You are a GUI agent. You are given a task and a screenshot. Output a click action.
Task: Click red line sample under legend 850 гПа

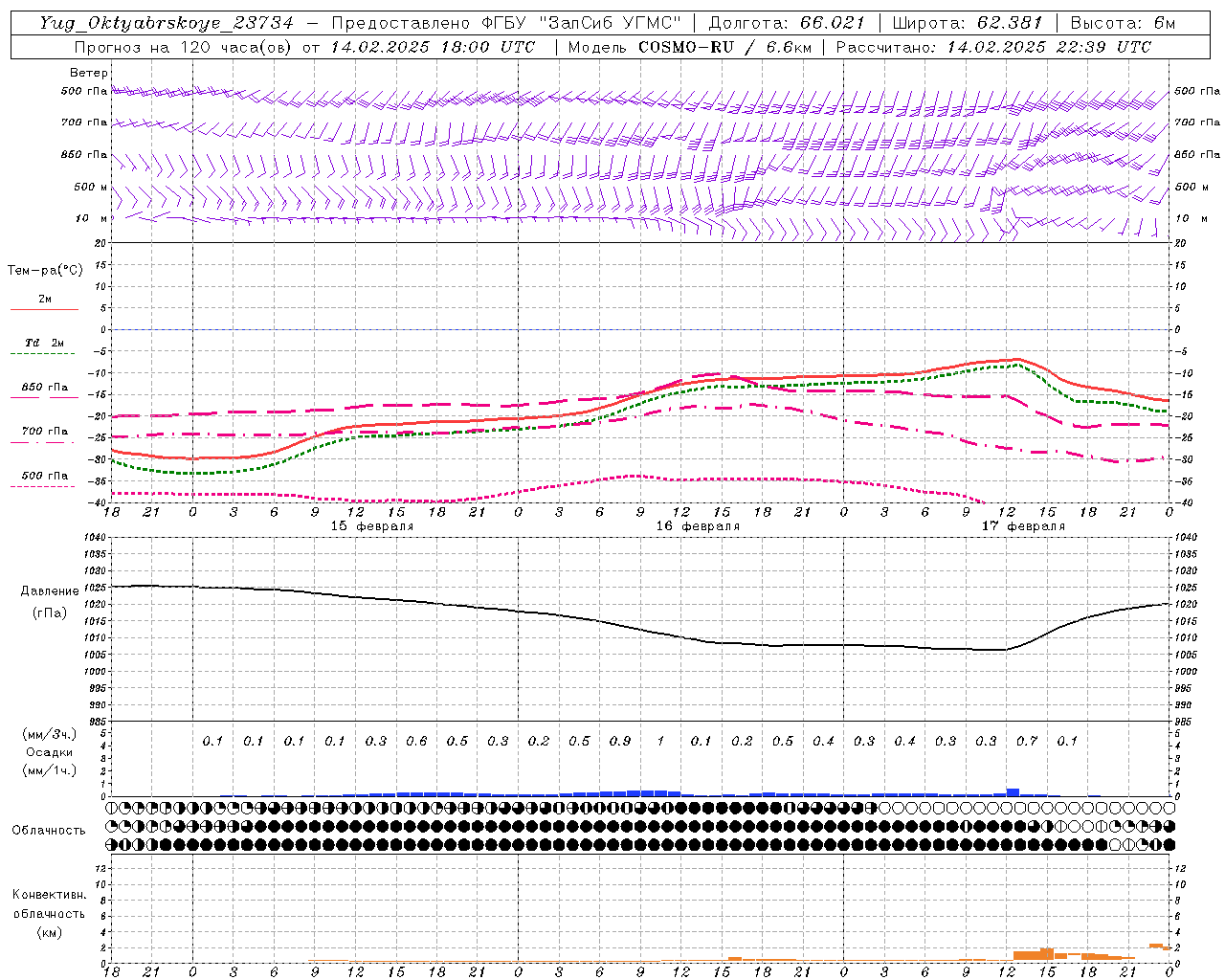point(44,398)
